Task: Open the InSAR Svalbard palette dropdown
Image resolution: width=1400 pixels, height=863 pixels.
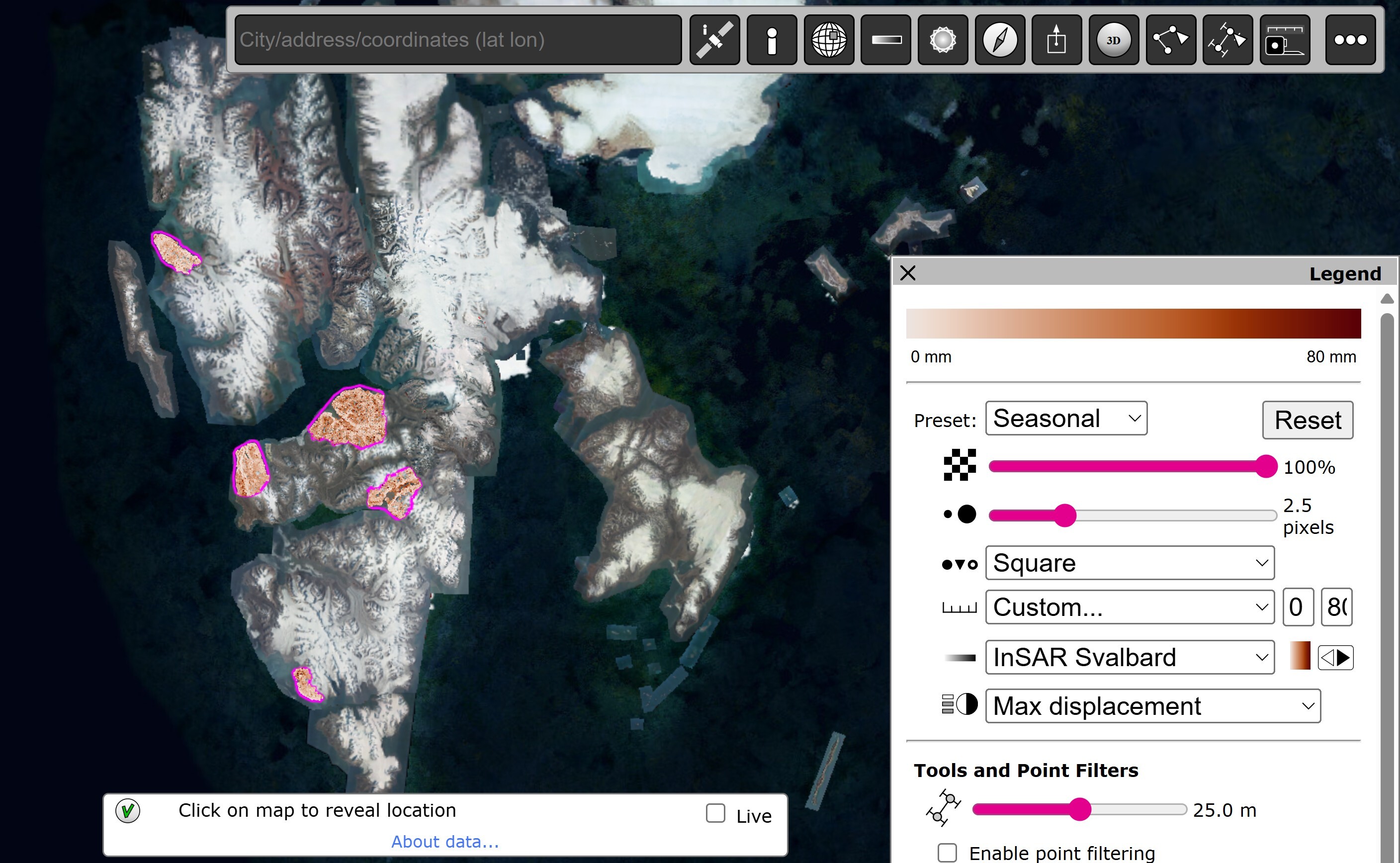Action: [x=1130, y=658]
